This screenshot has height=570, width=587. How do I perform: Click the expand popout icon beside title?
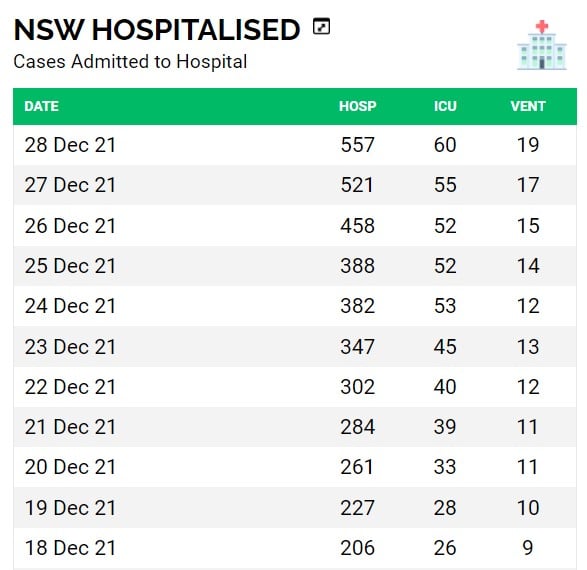[321, 26]
